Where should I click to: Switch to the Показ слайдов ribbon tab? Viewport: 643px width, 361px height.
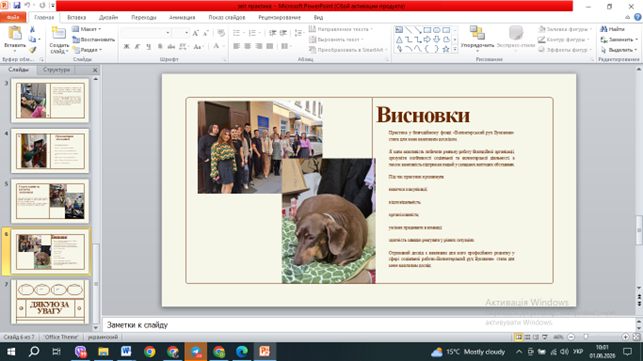227,17
